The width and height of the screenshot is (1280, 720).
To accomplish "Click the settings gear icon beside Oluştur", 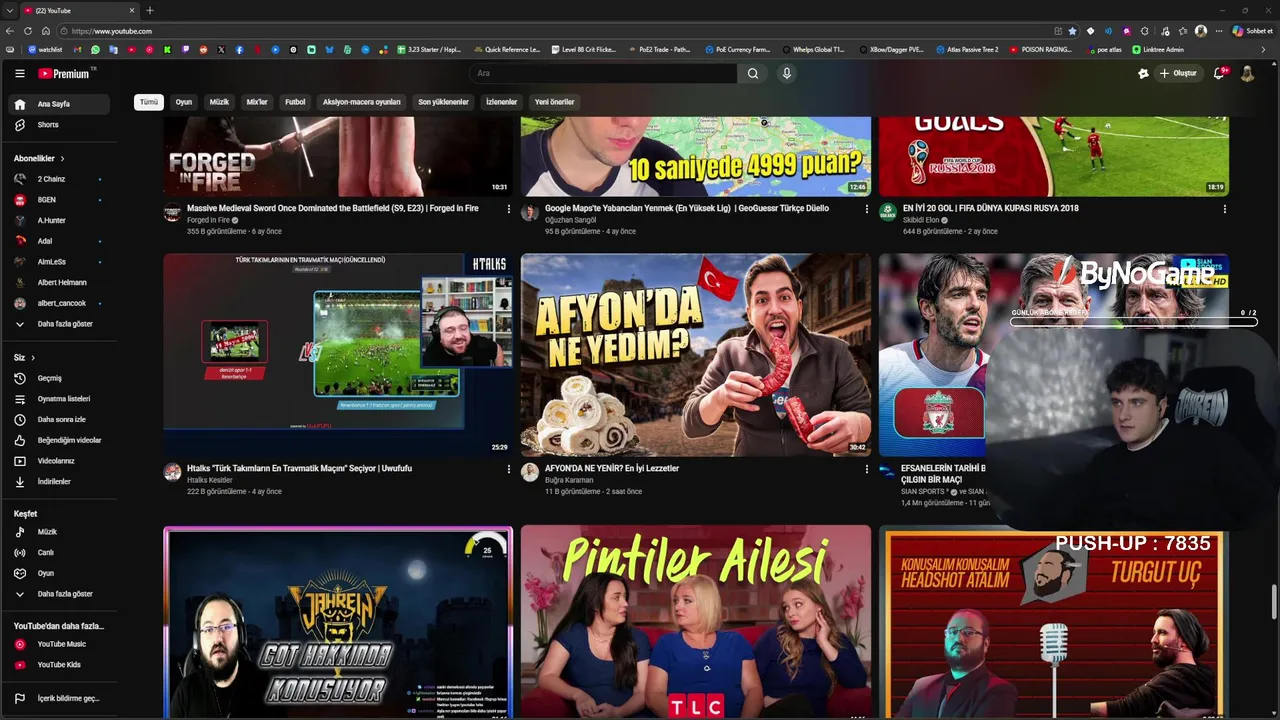I will 1144,73.
